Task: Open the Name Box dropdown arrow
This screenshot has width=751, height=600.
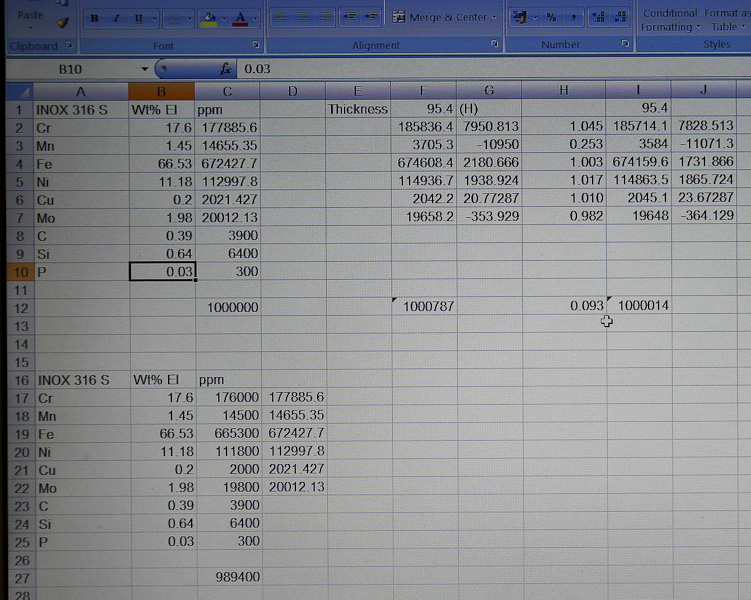Action: [145, 69]
